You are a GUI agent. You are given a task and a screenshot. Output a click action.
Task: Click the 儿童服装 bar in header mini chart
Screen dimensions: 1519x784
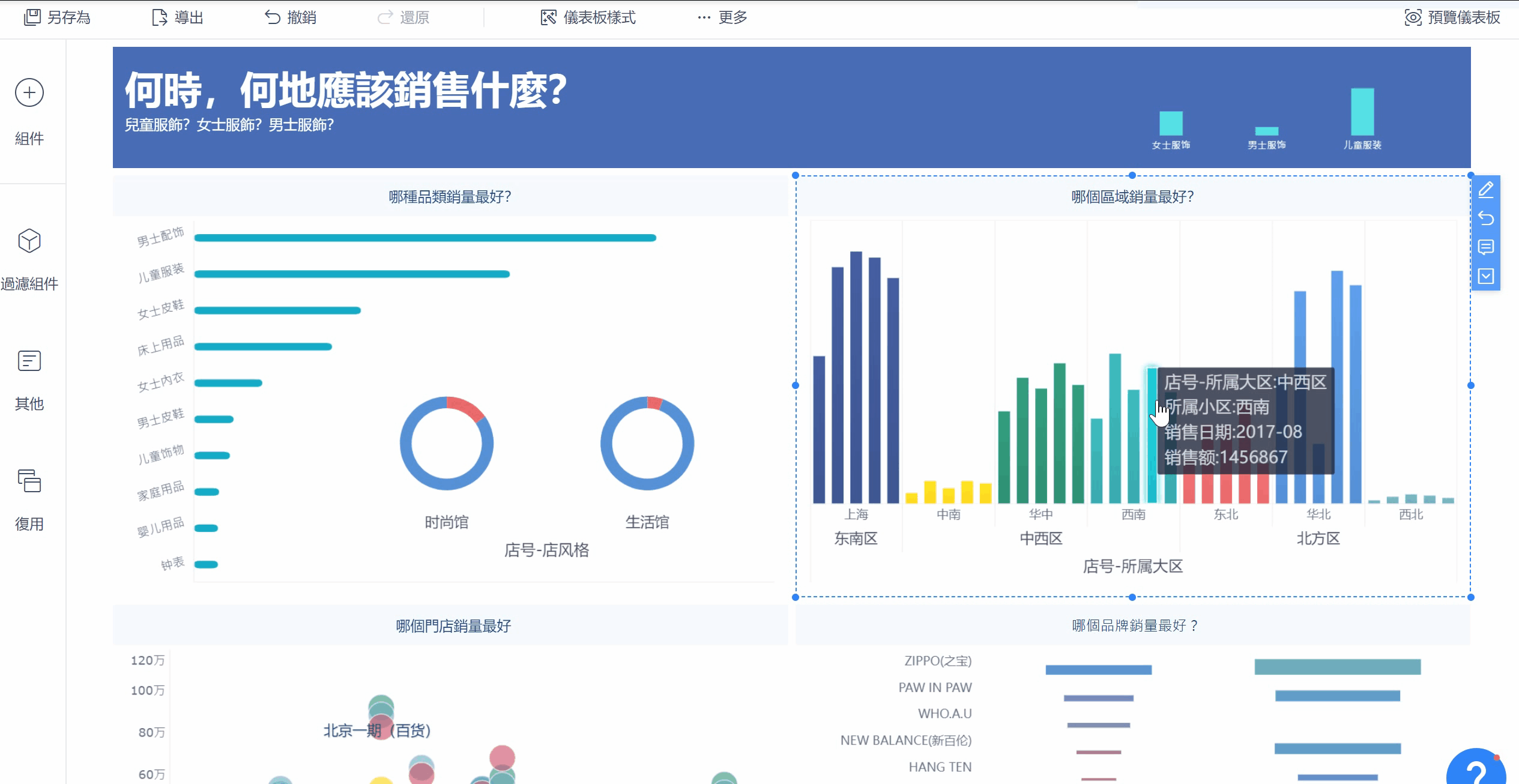click(1362, 112)
